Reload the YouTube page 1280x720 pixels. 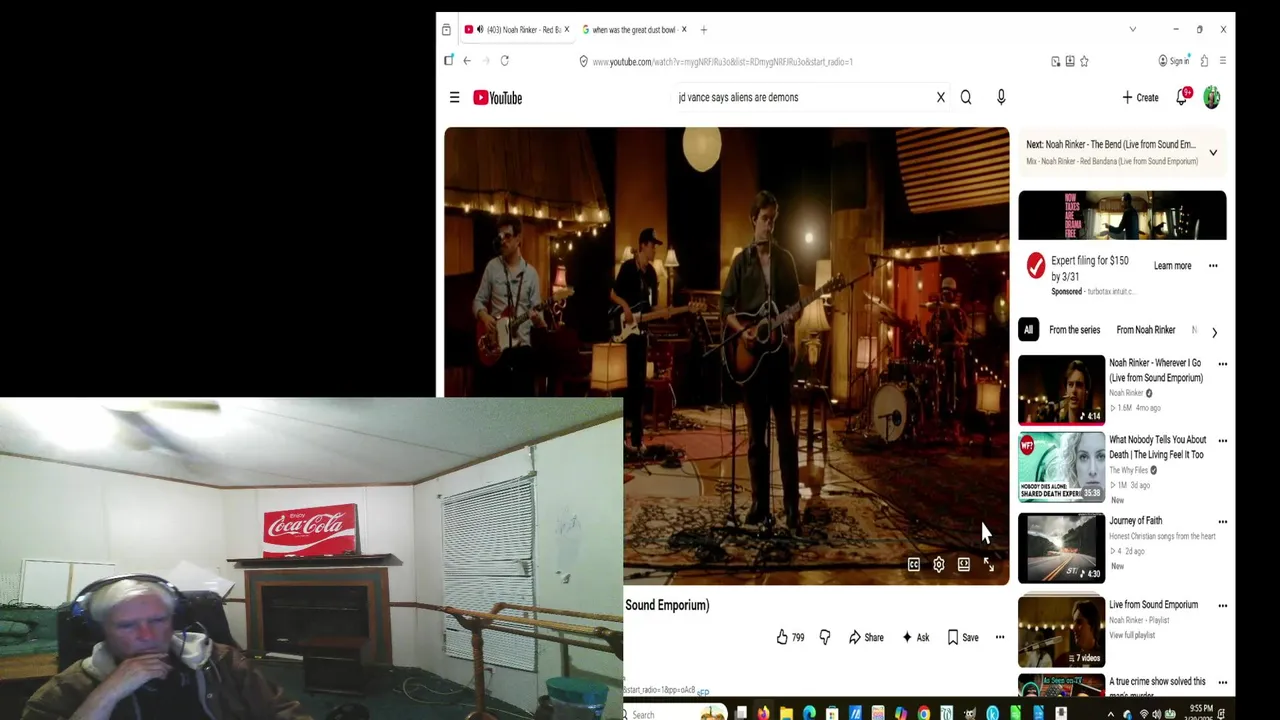pos(504,61)
